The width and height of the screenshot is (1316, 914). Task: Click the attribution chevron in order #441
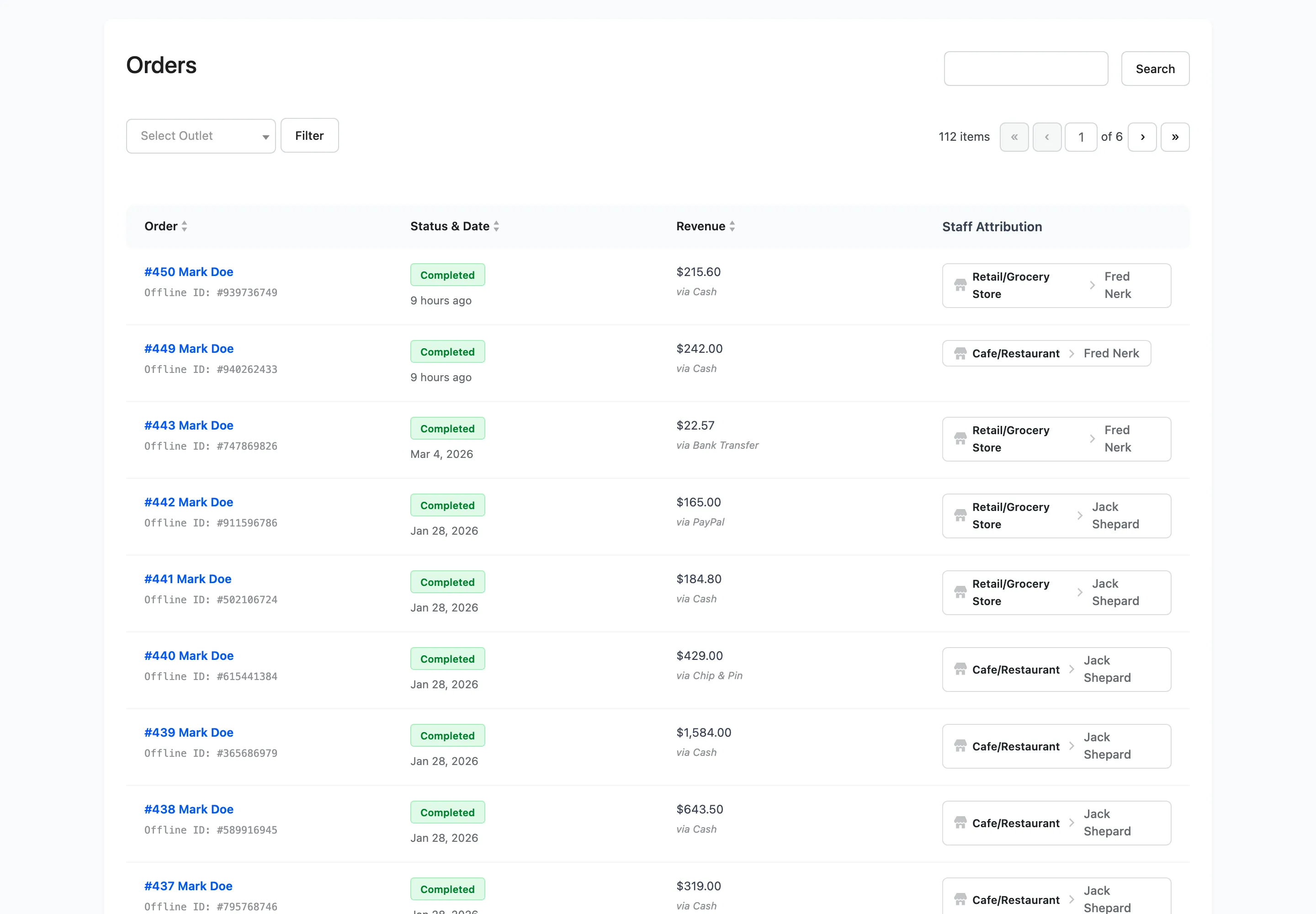tap(1079, 592)
